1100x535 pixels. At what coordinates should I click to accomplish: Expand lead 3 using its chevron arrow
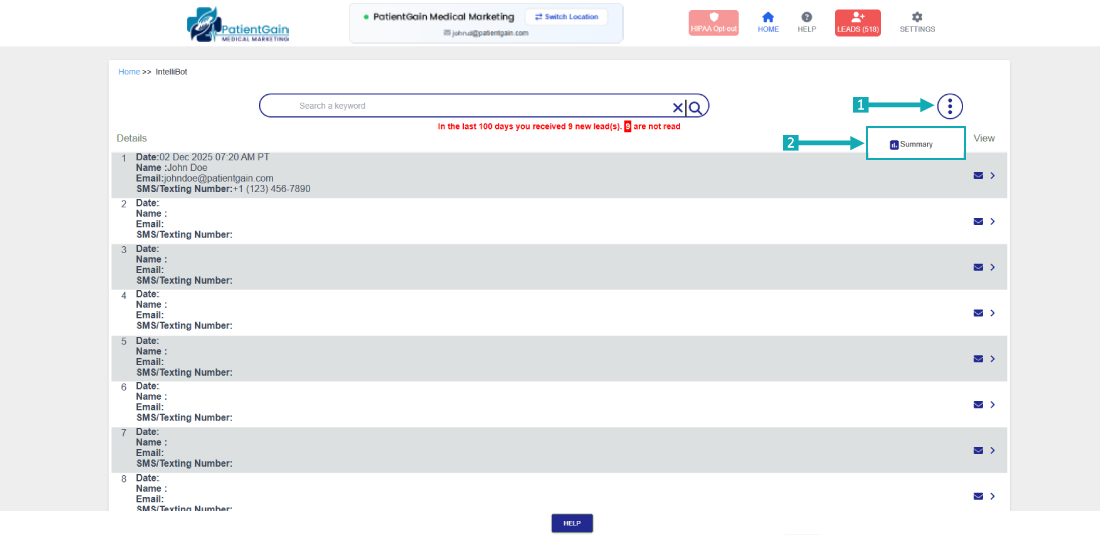pos(993,267)
